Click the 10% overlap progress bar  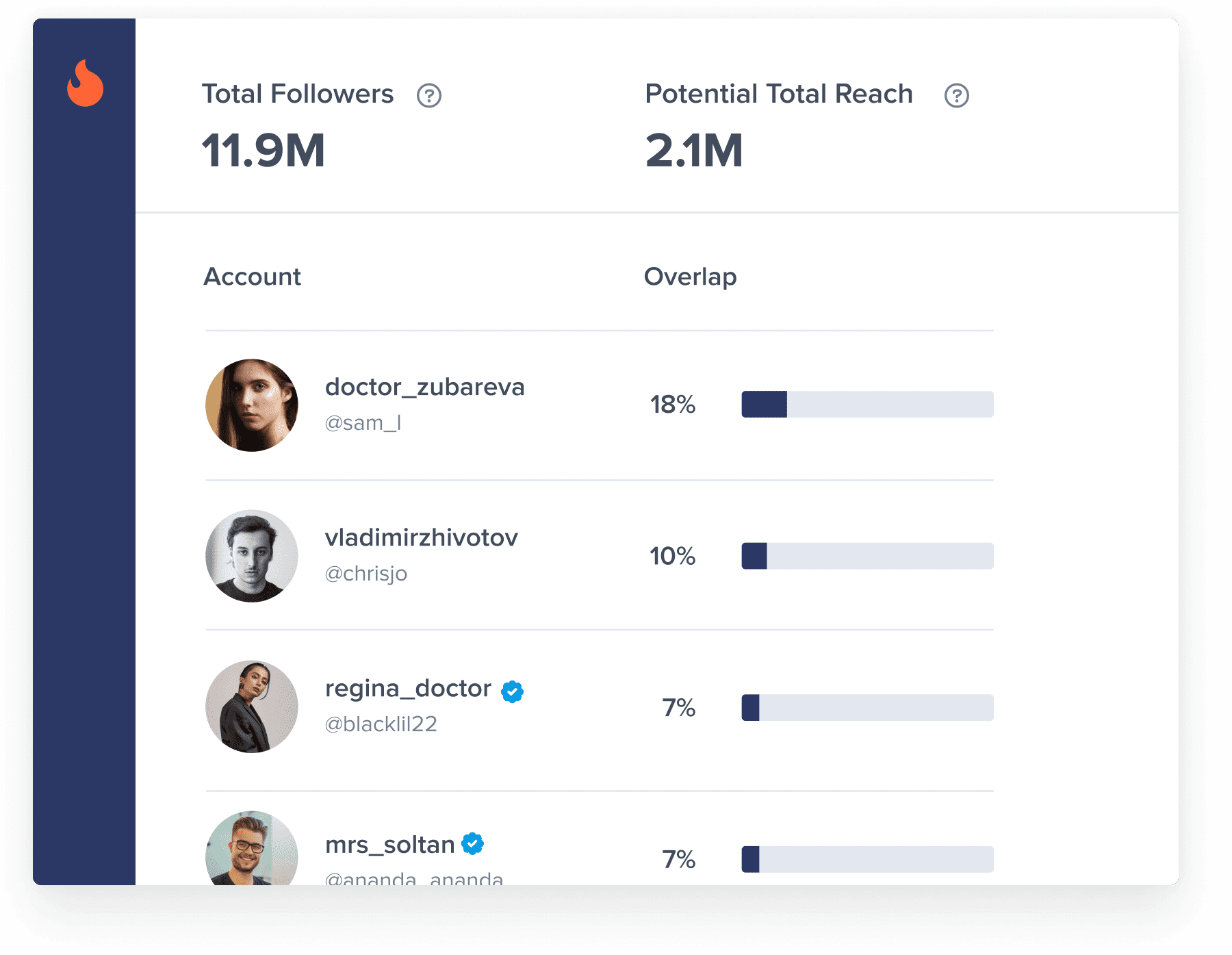click(867, 556)
